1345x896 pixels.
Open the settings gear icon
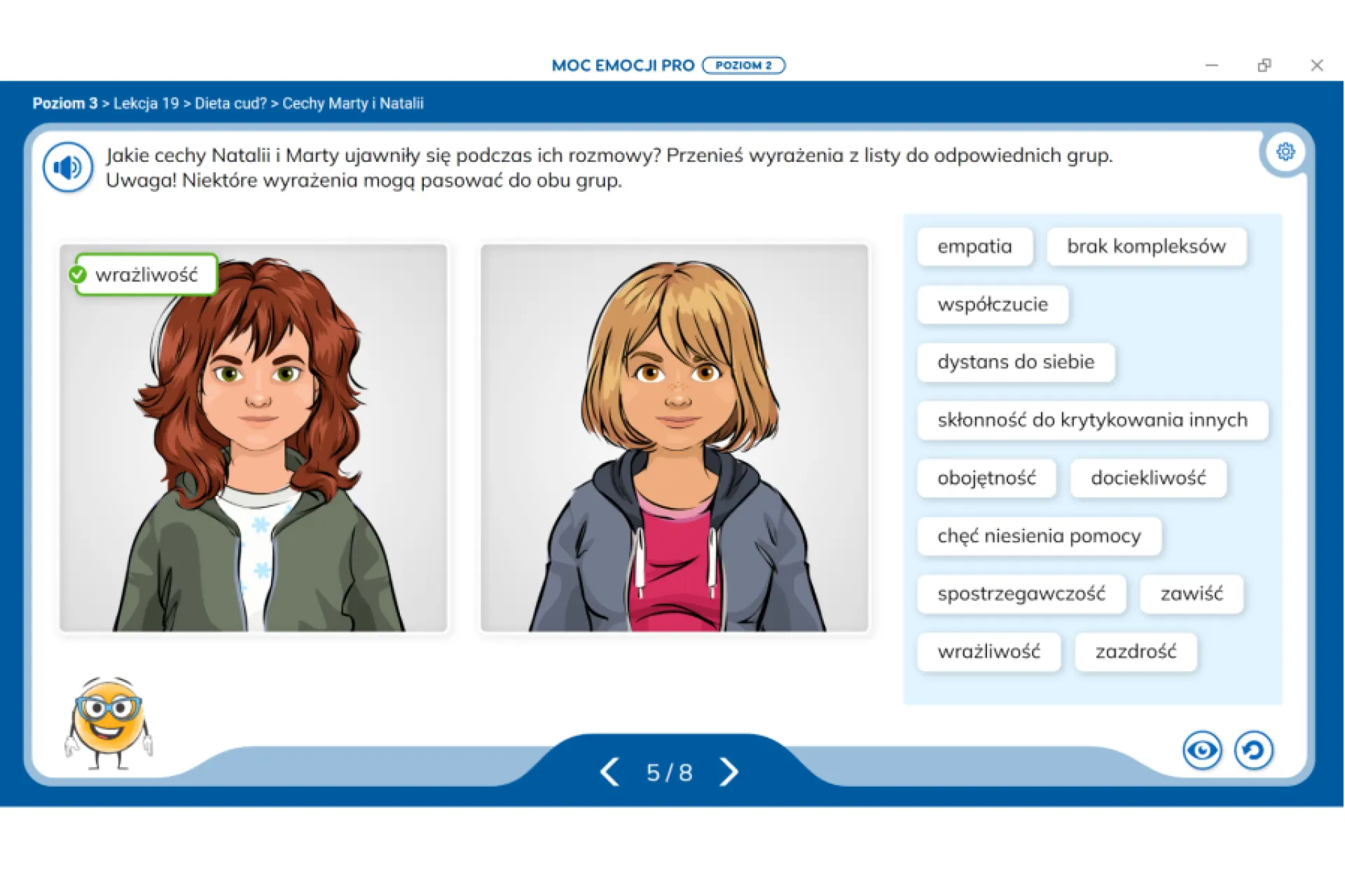click(1285, 152)
